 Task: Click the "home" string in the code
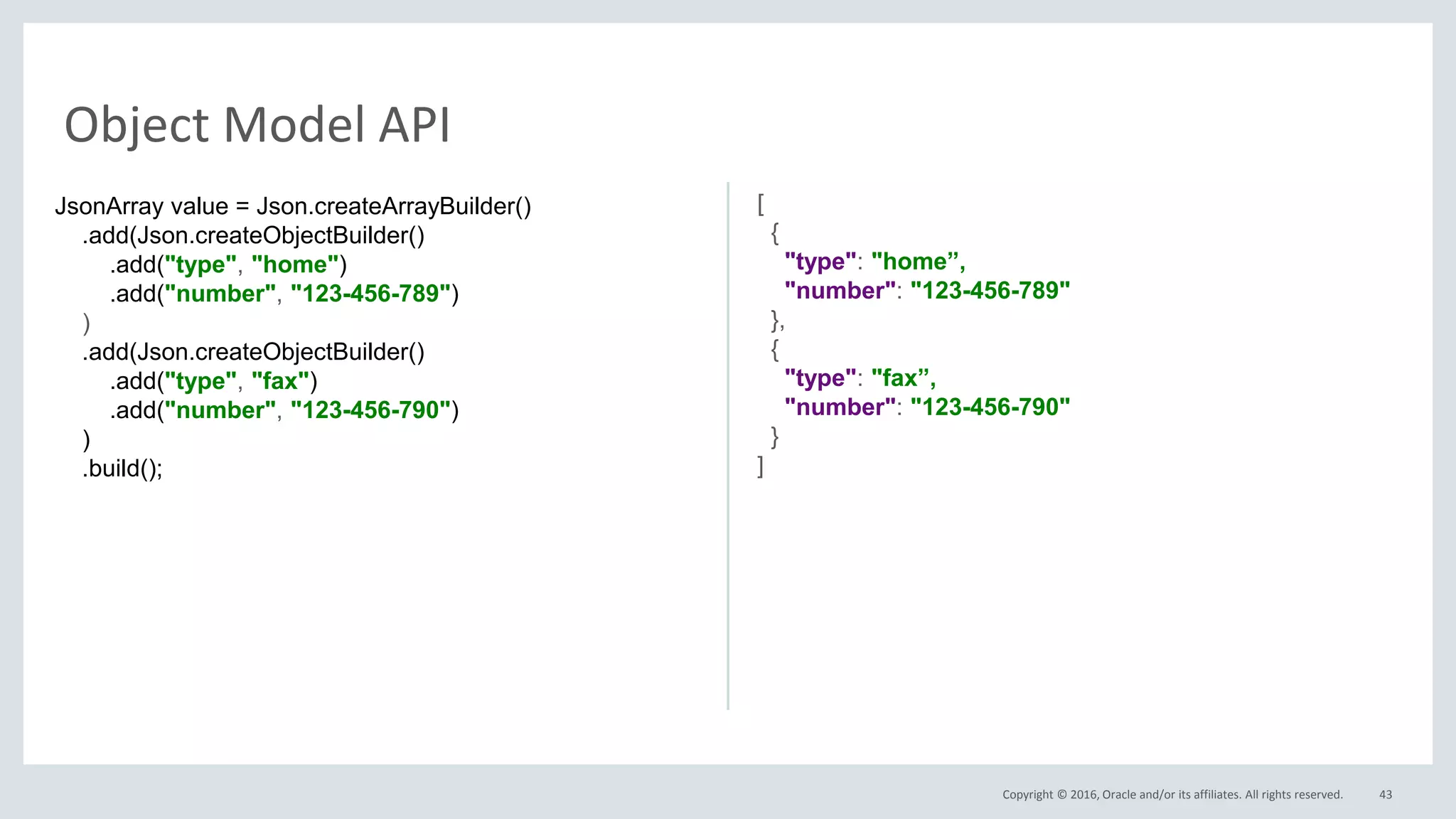295,264
